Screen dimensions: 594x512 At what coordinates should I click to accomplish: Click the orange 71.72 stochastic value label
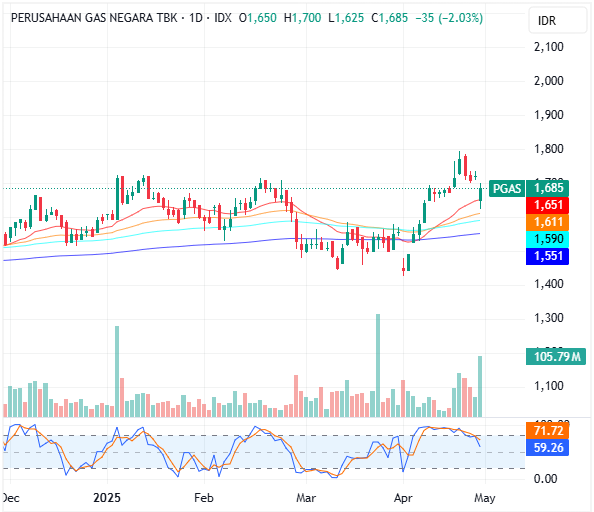[x=548, y=431]
